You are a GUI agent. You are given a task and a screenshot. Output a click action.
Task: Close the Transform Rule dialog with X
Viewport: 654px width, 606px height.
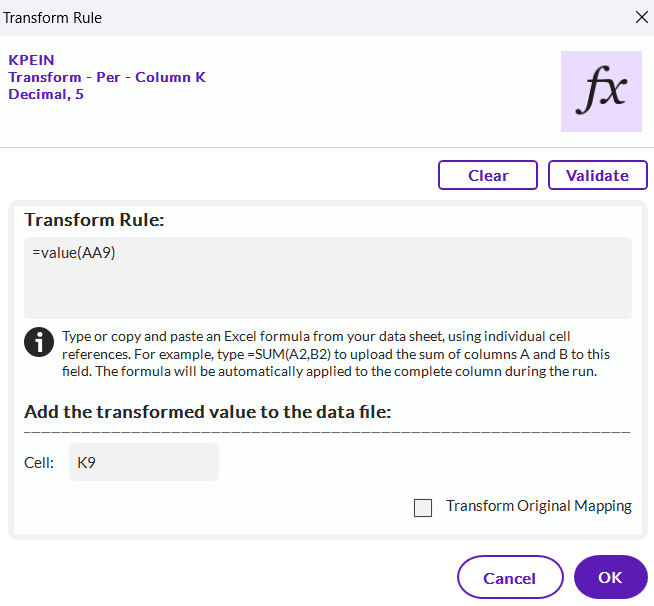641,17
